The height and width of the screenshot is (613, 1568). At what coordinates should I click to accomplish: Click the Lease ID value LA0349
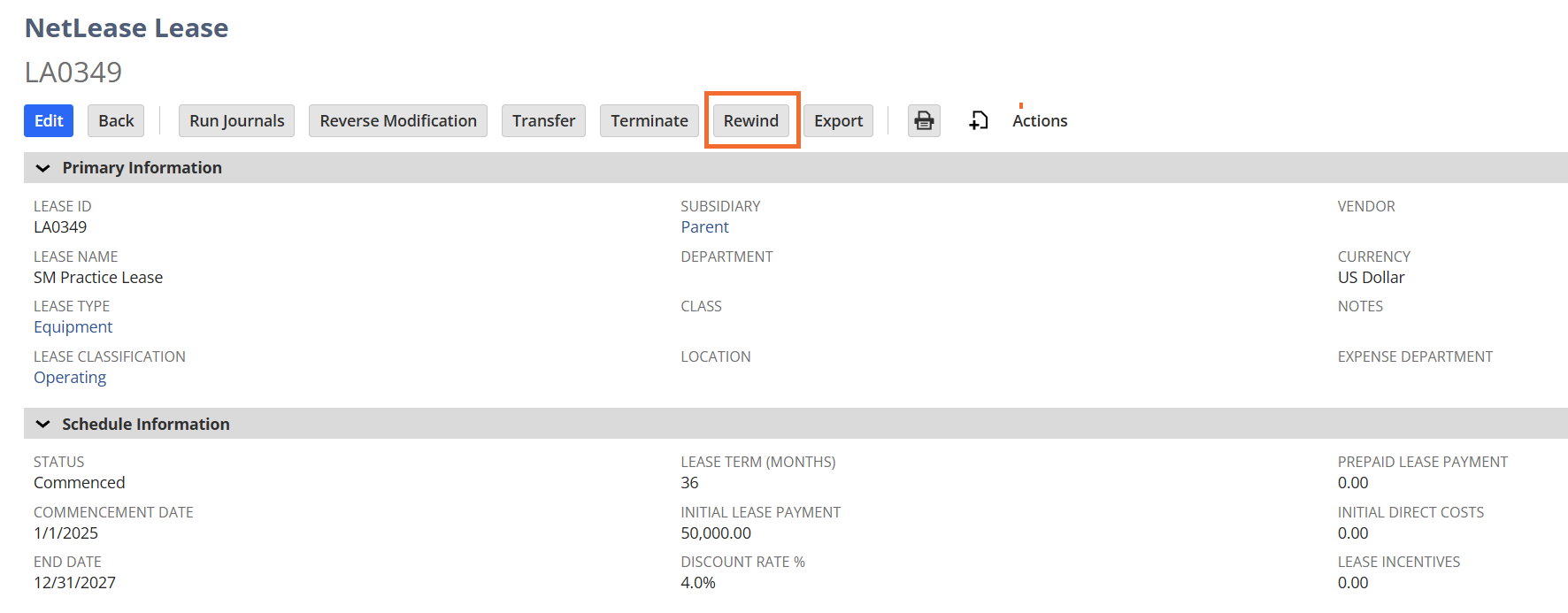(60, 227)
